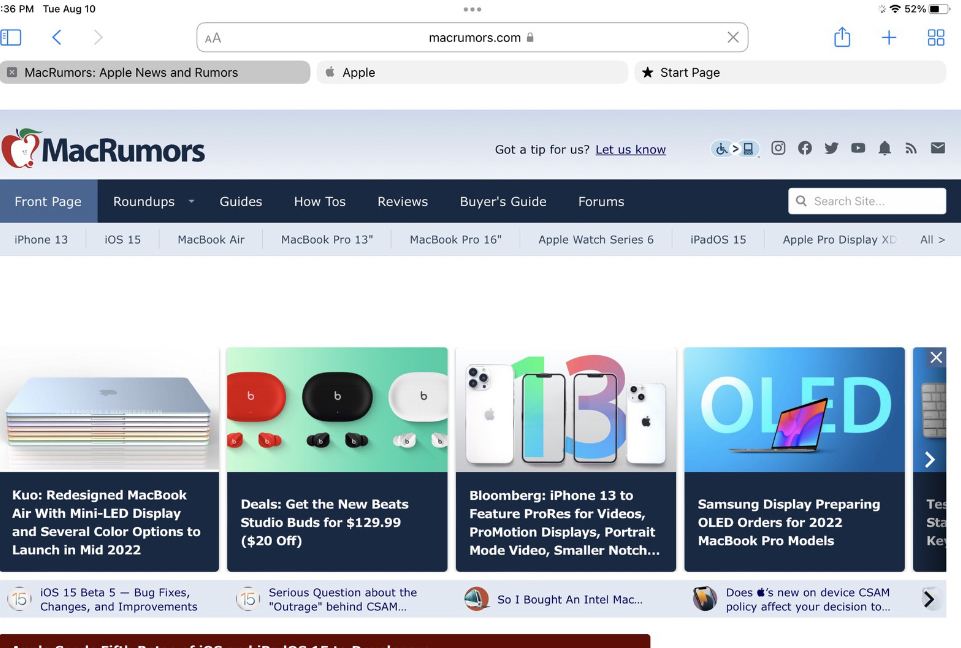Open MacRumors Facebook page
The width and height of the screenshot is (961, 648).
tap(805, 148)
